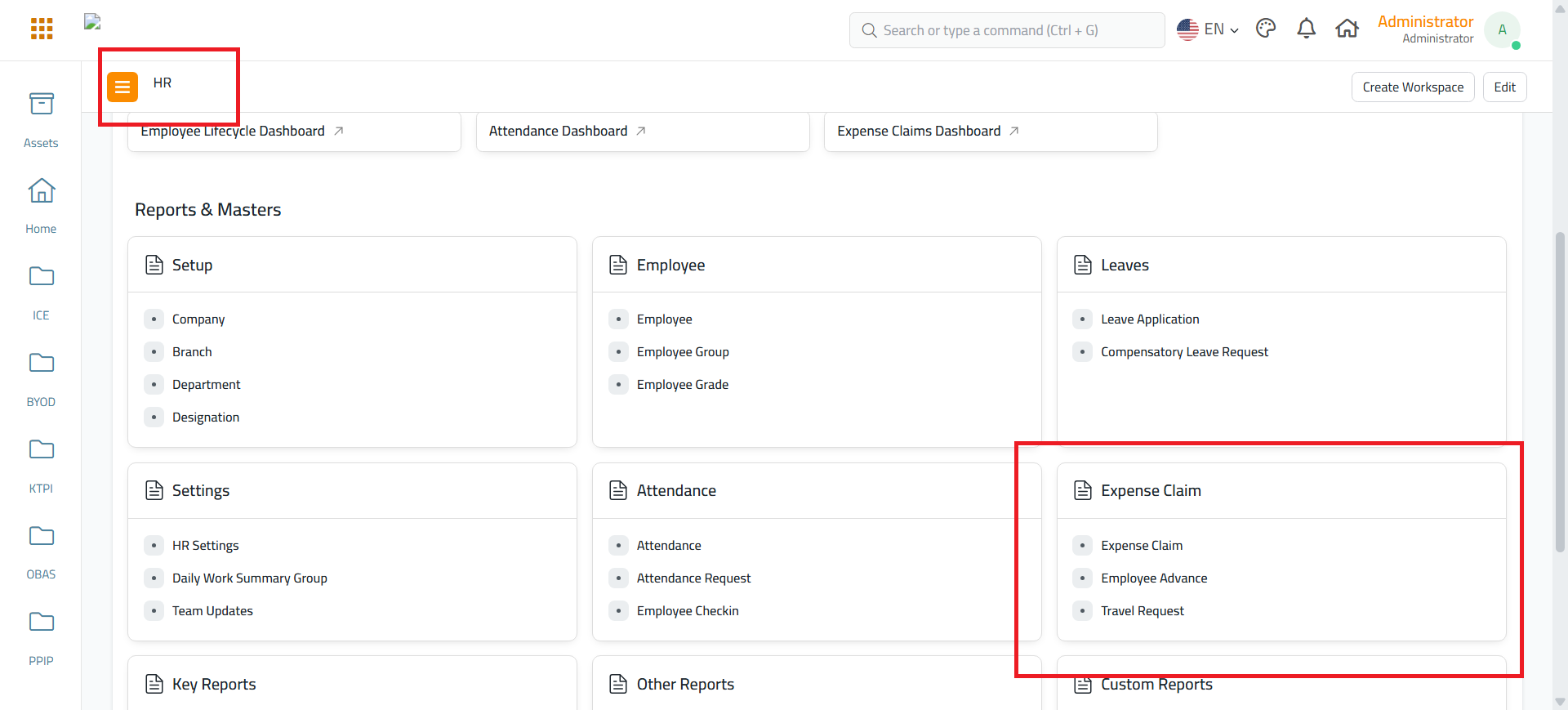Open Team Updates
Image resolution: width=1568 pixels, height=710 pixels.
[212, 611]
